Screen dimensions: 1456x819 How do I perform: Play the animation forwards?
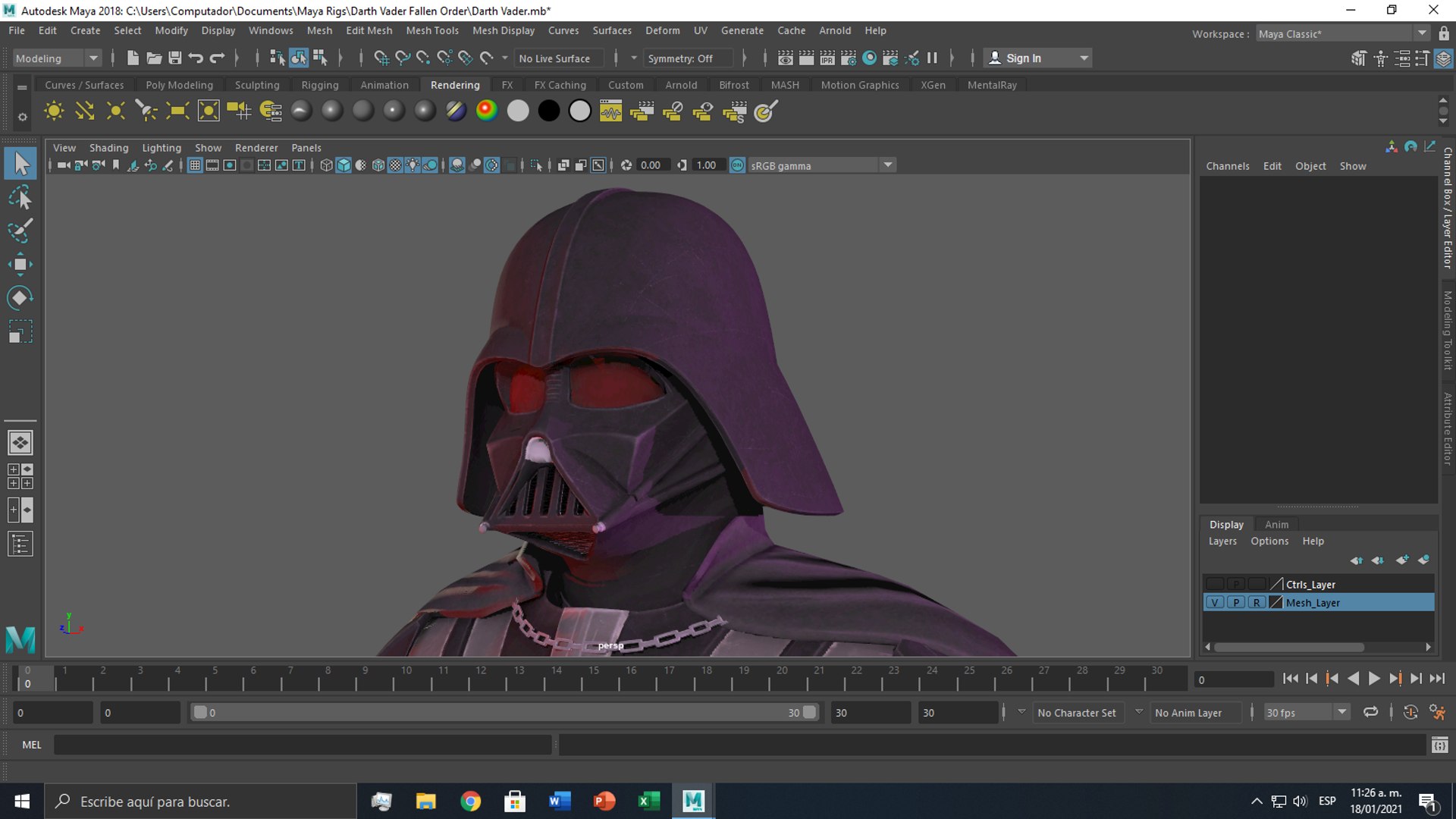click(1374, 679)
